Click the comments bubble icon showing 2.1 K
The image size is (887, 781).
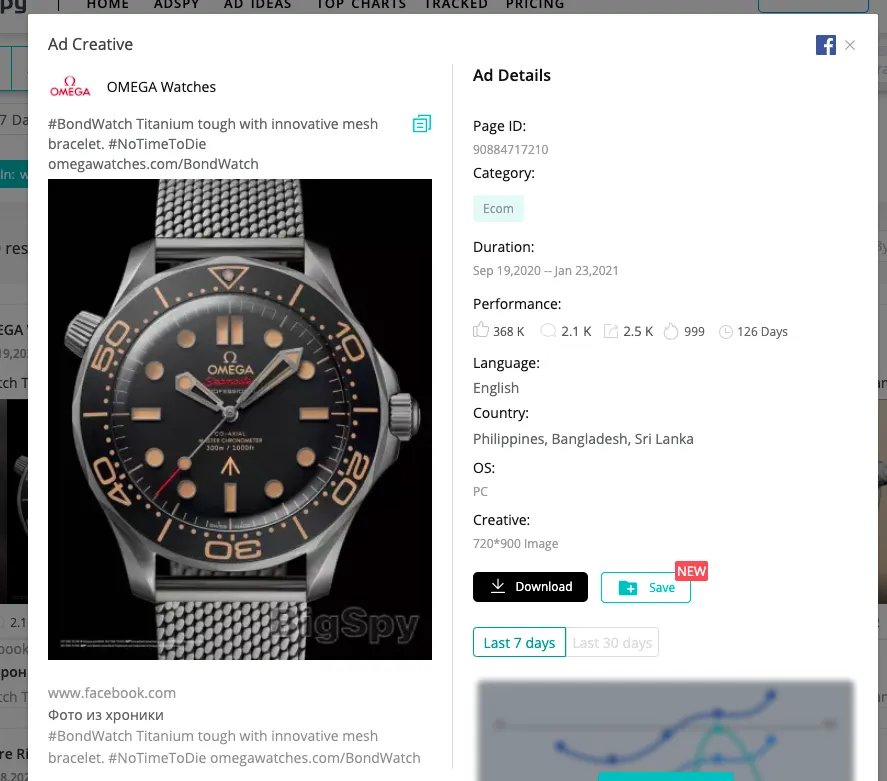547,330
